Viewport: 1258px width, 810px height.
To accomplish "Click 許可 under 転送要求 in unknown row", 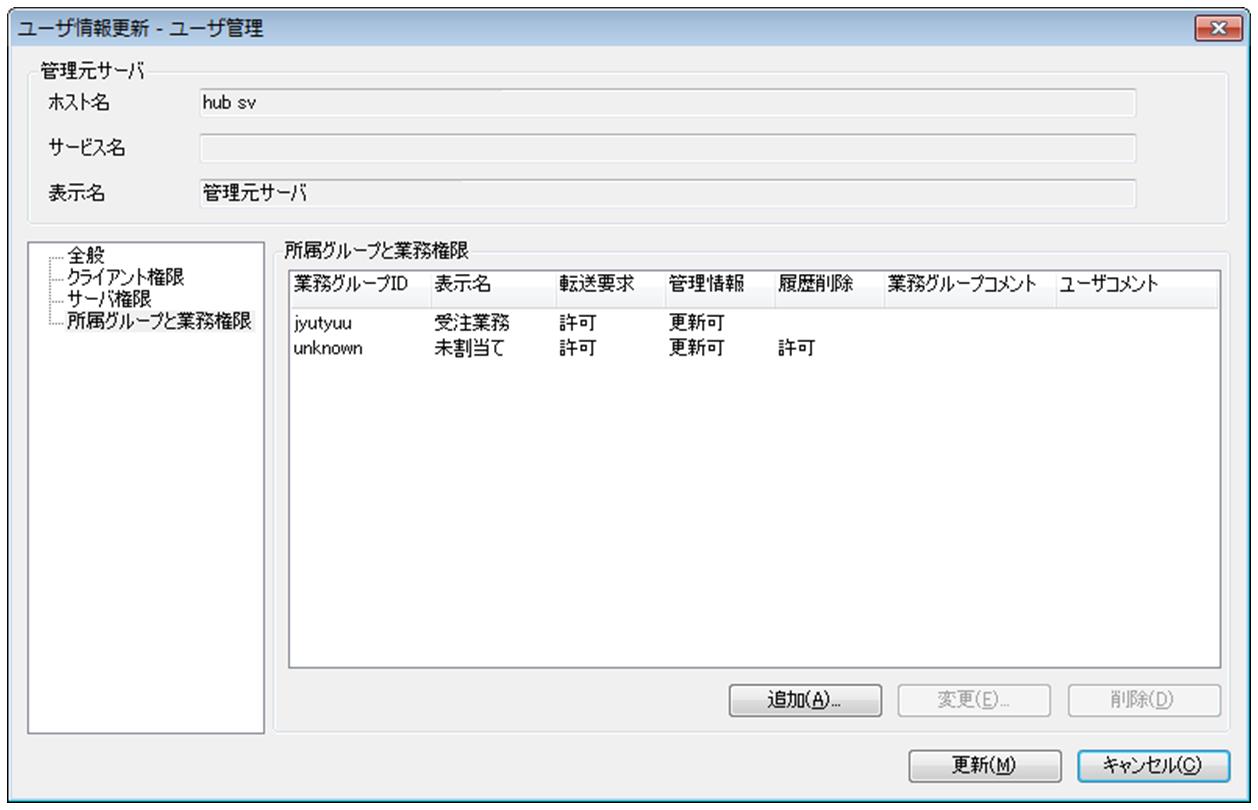I will pos(577,346).
